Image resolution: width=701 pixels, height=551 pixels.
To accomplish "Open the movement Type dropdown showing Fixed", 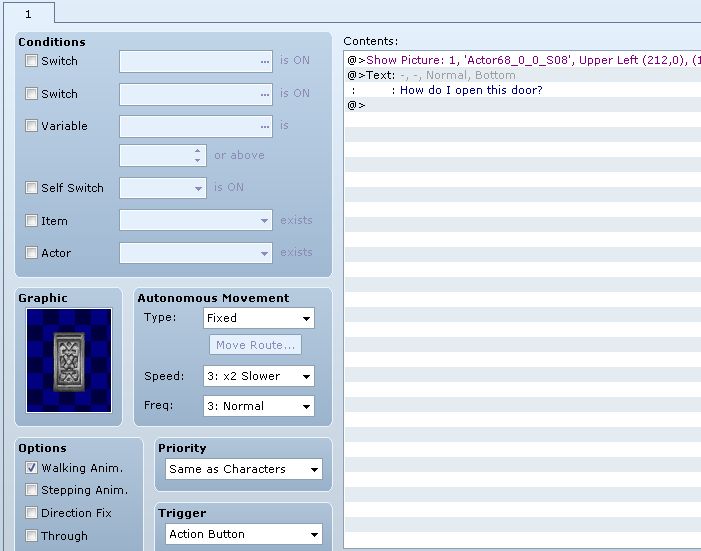I will point(259,318).
